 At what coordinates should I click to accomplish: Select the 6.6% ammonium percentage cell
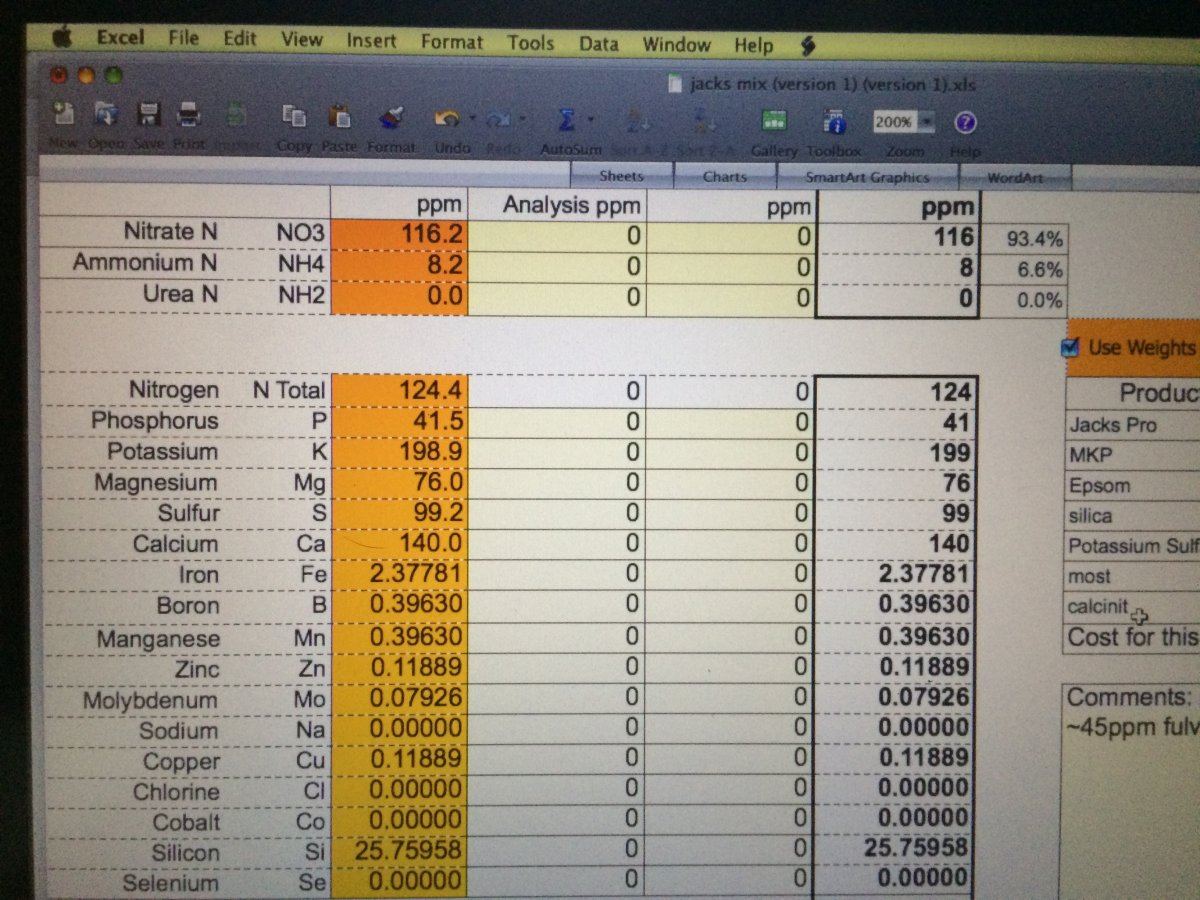point(1024,270)
